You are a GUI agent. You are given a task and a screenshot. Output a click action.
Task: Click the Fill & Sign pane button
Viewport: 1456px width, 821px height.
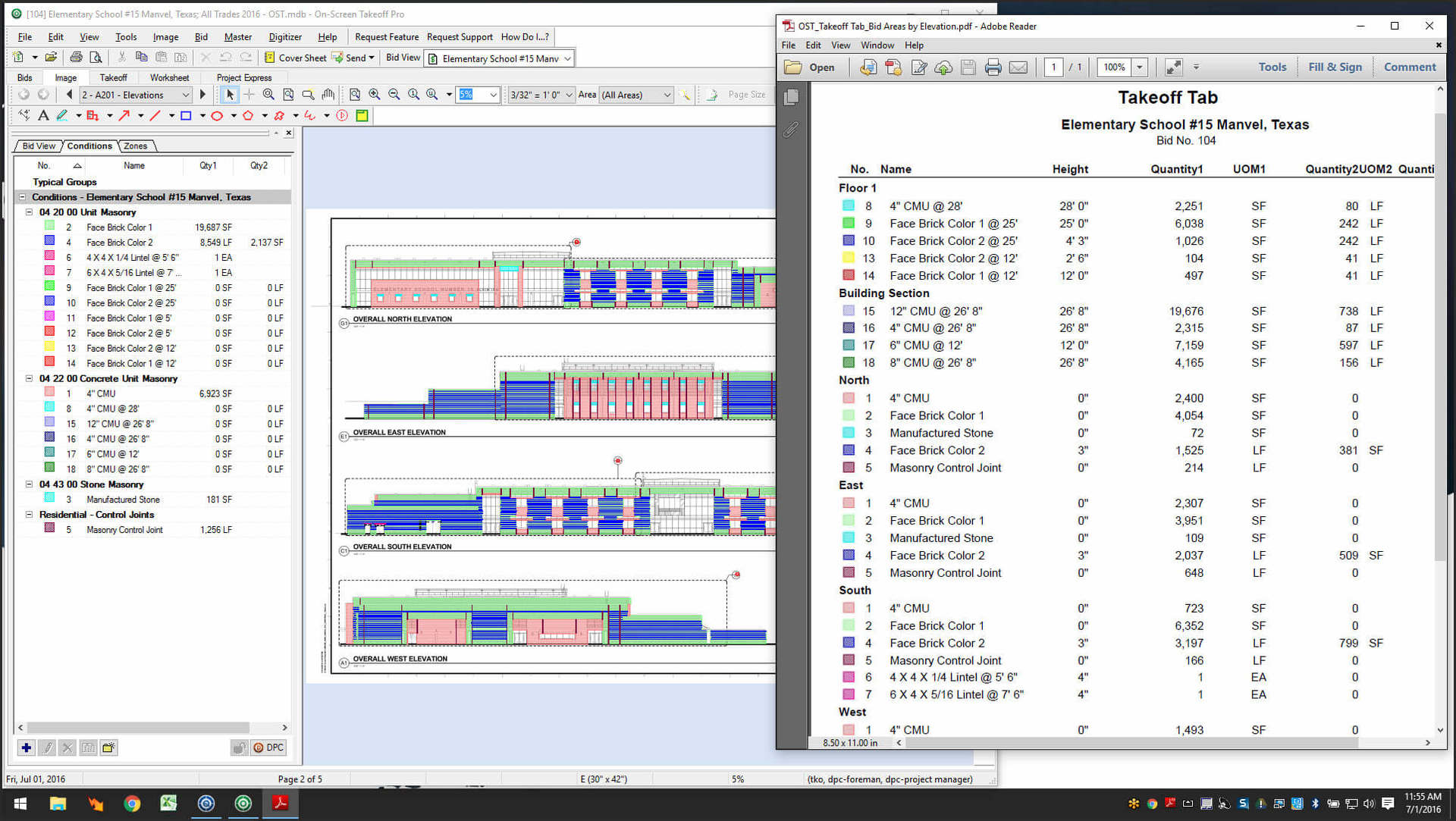(1335, 67)
